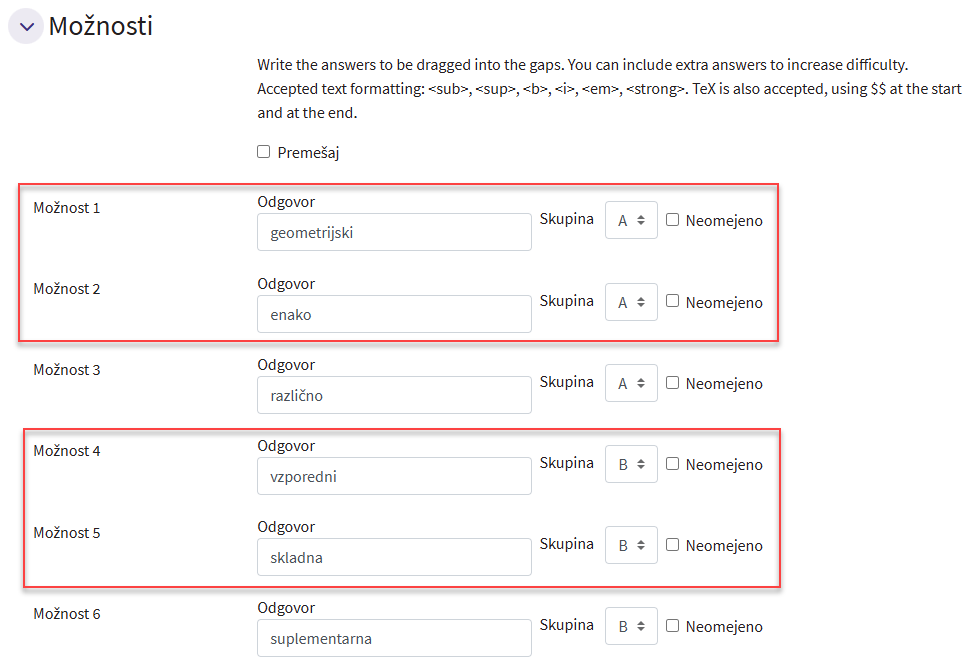The width and height of the screenshot is (976, 670).
Task: Tick Neomejeno for Možnost 3
Action: coord(673,382)
